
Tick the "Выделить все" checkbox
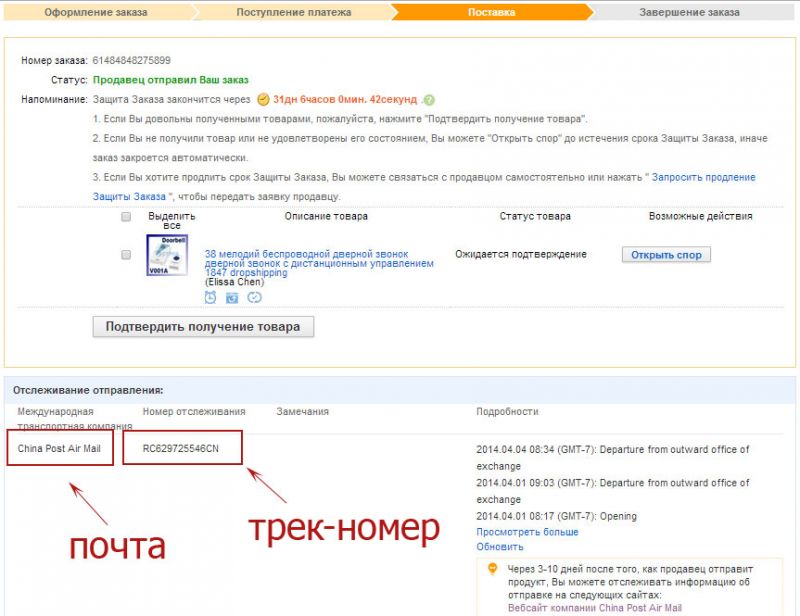[126, 217]
